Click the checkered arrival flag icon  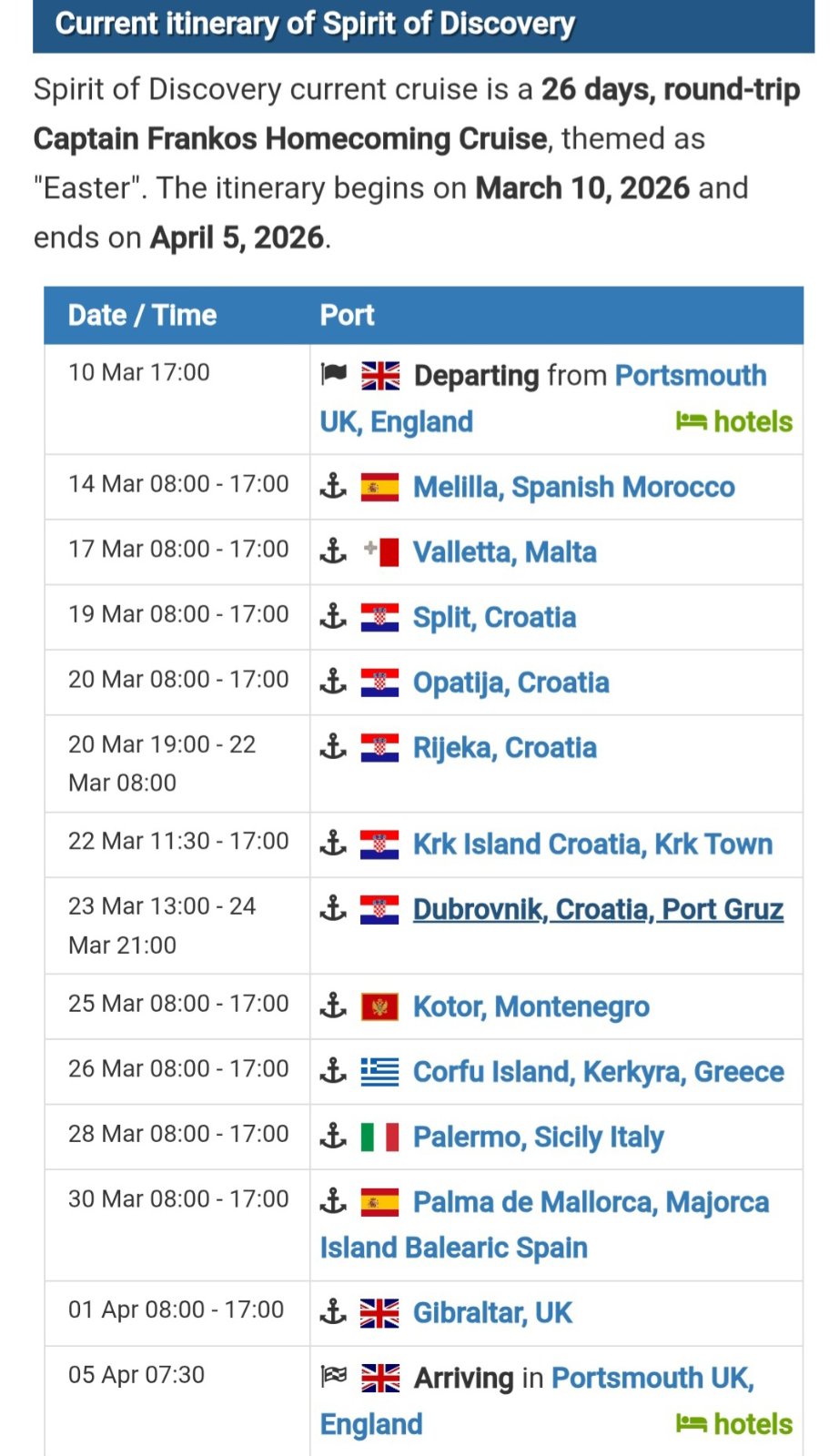tap(334, 1376)
